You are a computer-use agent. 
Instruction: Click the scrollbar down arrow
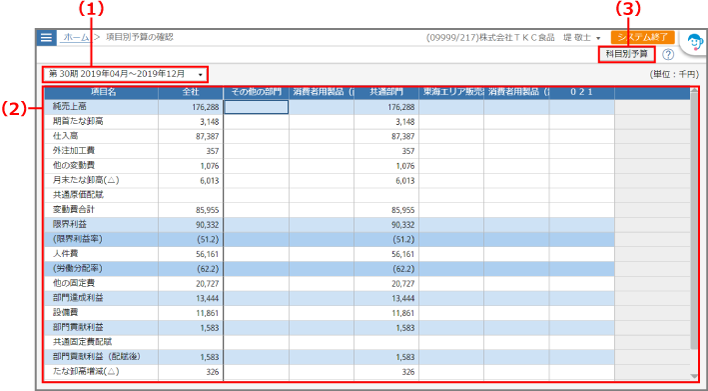(x=694, y=376)
